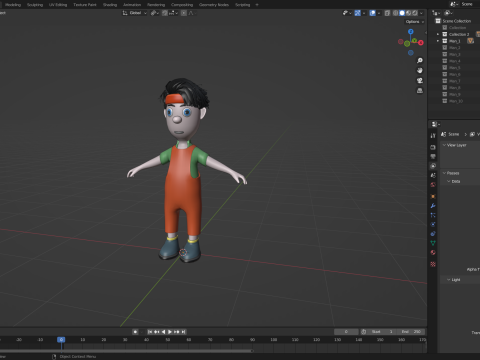The height and width of the screenshot is (360, 480).
Task: Click the current frame number field
Action: 346,332
